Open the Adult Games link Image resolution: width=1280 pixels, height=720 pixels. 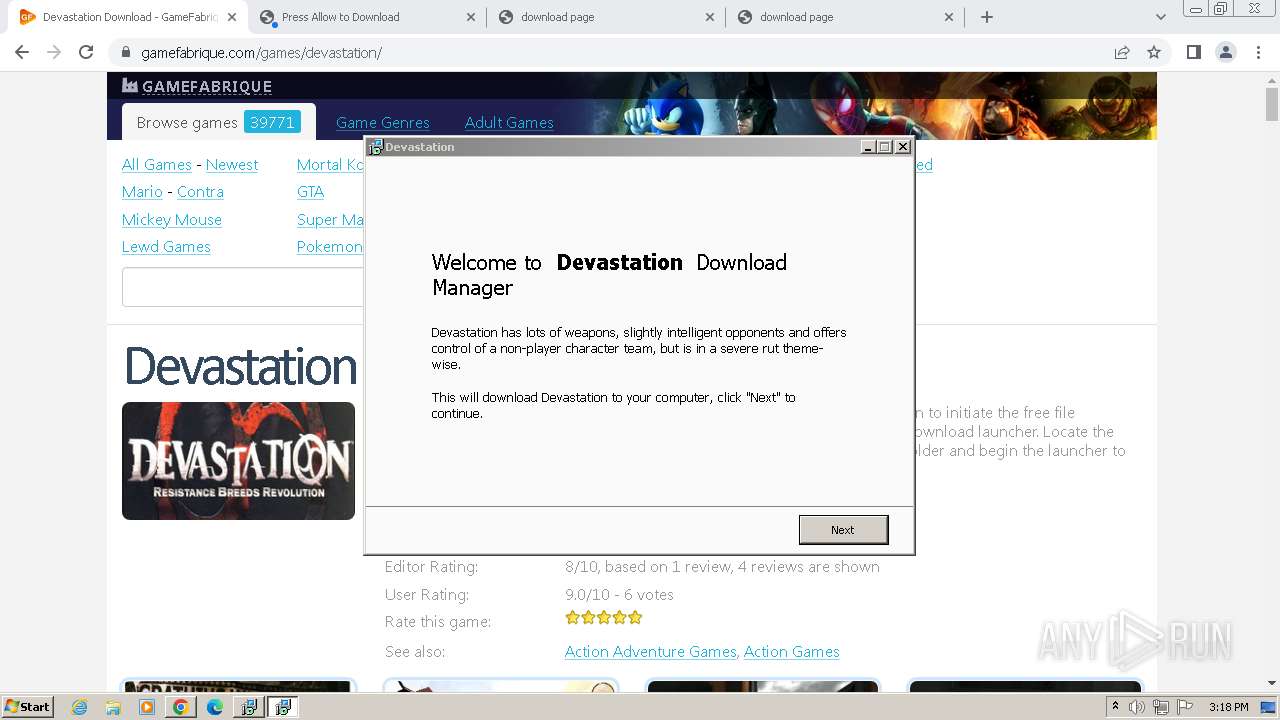tap(509, 122)
